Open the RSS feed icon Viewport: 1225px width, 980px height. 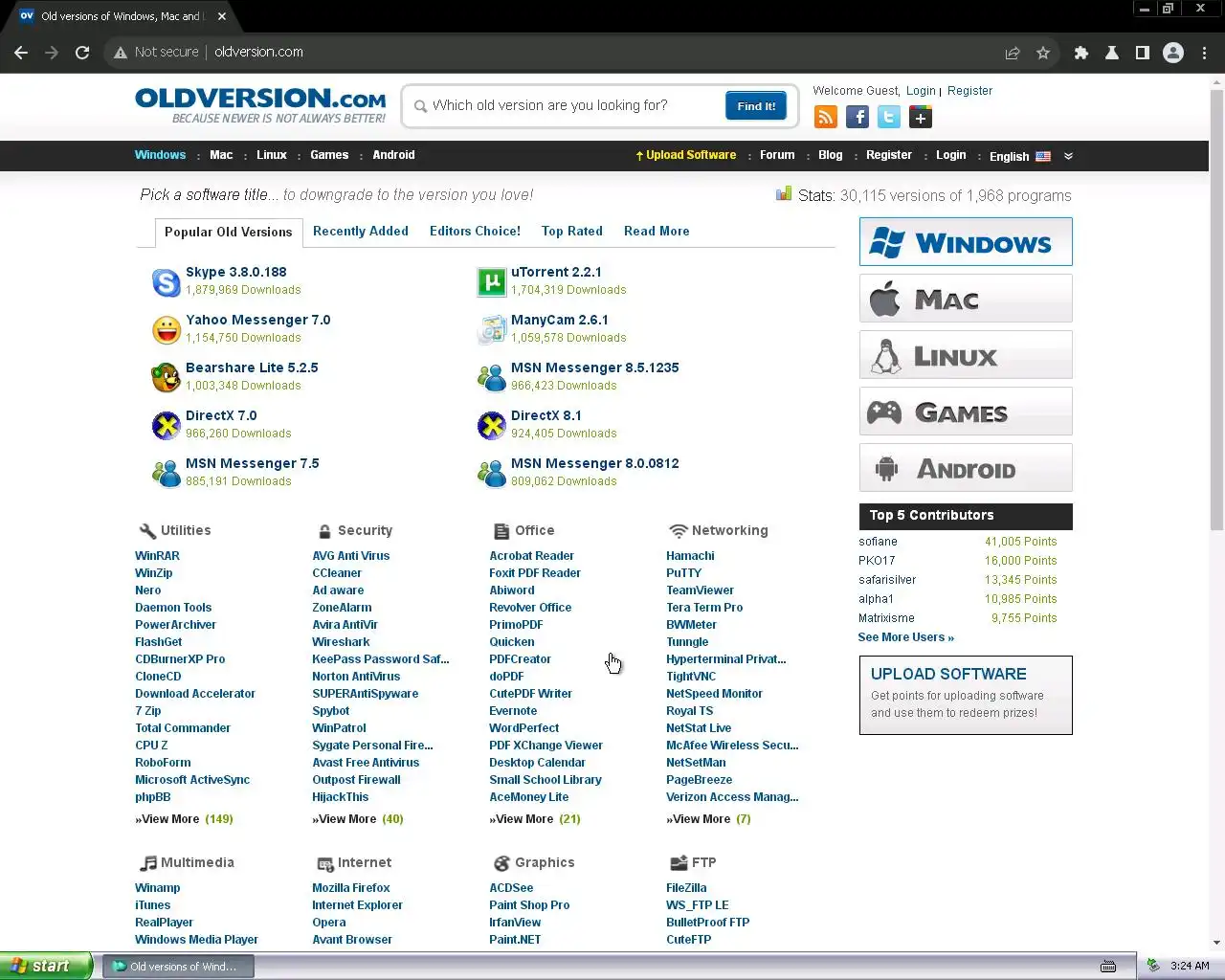(825, 117)
